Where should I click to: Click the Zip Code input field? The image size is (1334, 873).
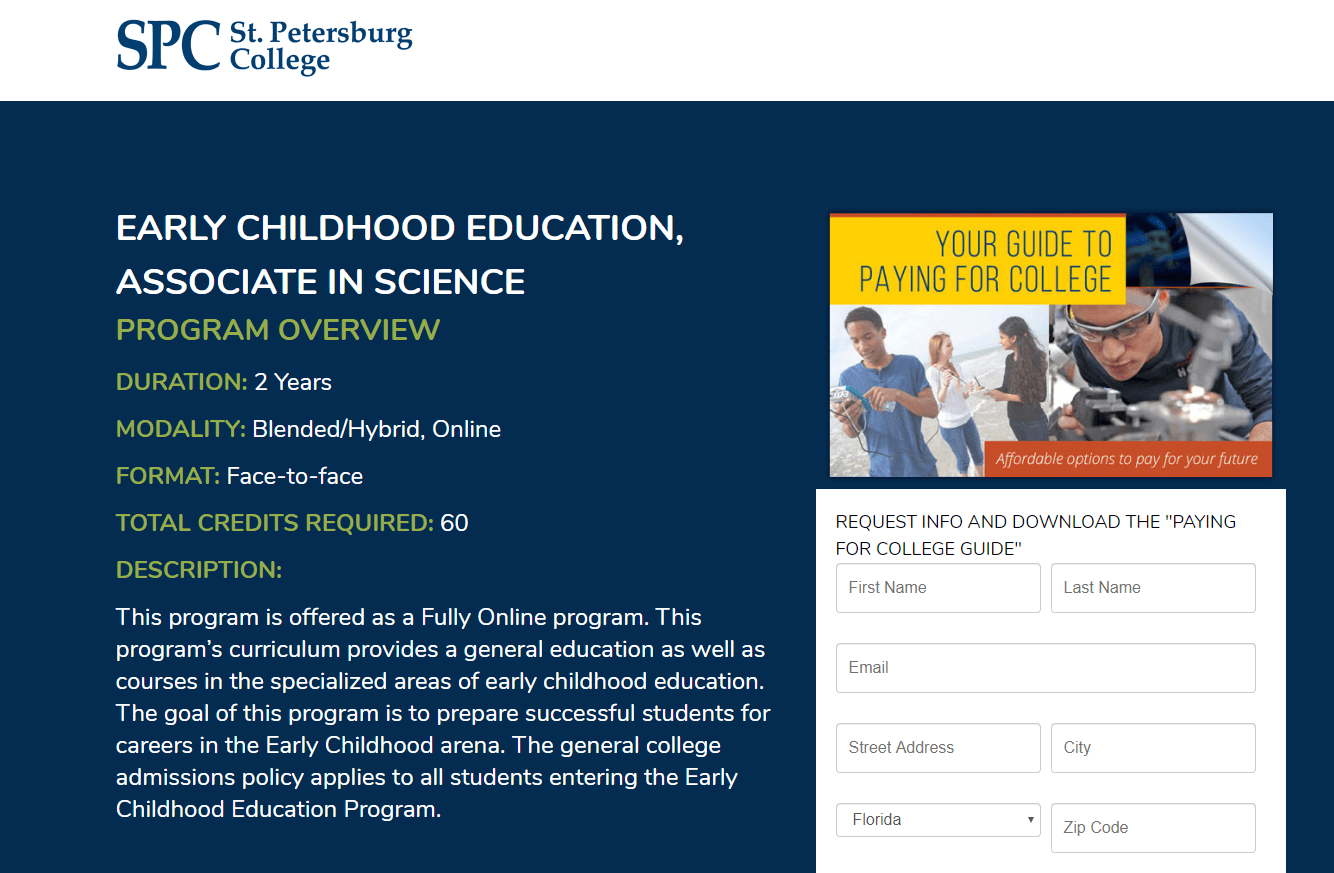[x=1153, y=828]
